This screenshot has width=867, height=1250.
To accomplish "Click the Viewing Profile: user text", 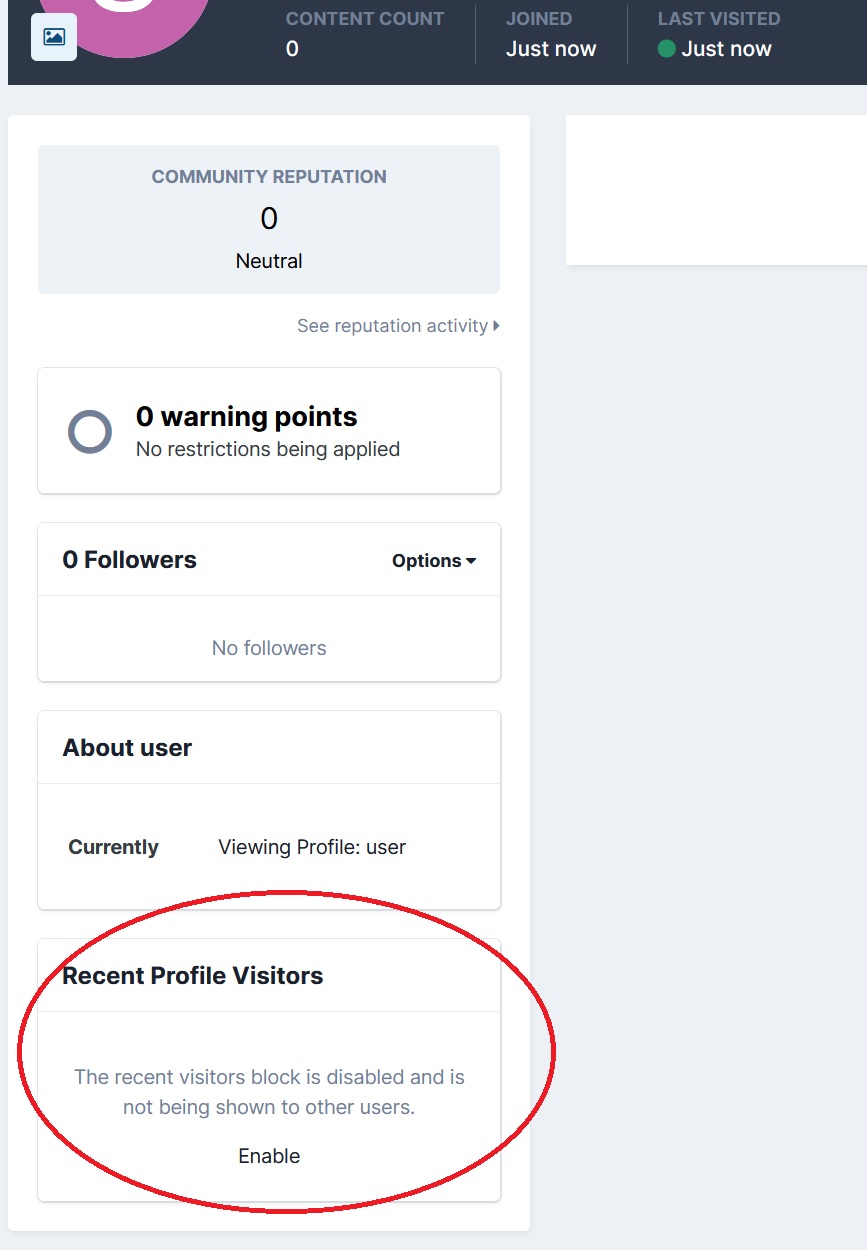I will coord(312,847).
